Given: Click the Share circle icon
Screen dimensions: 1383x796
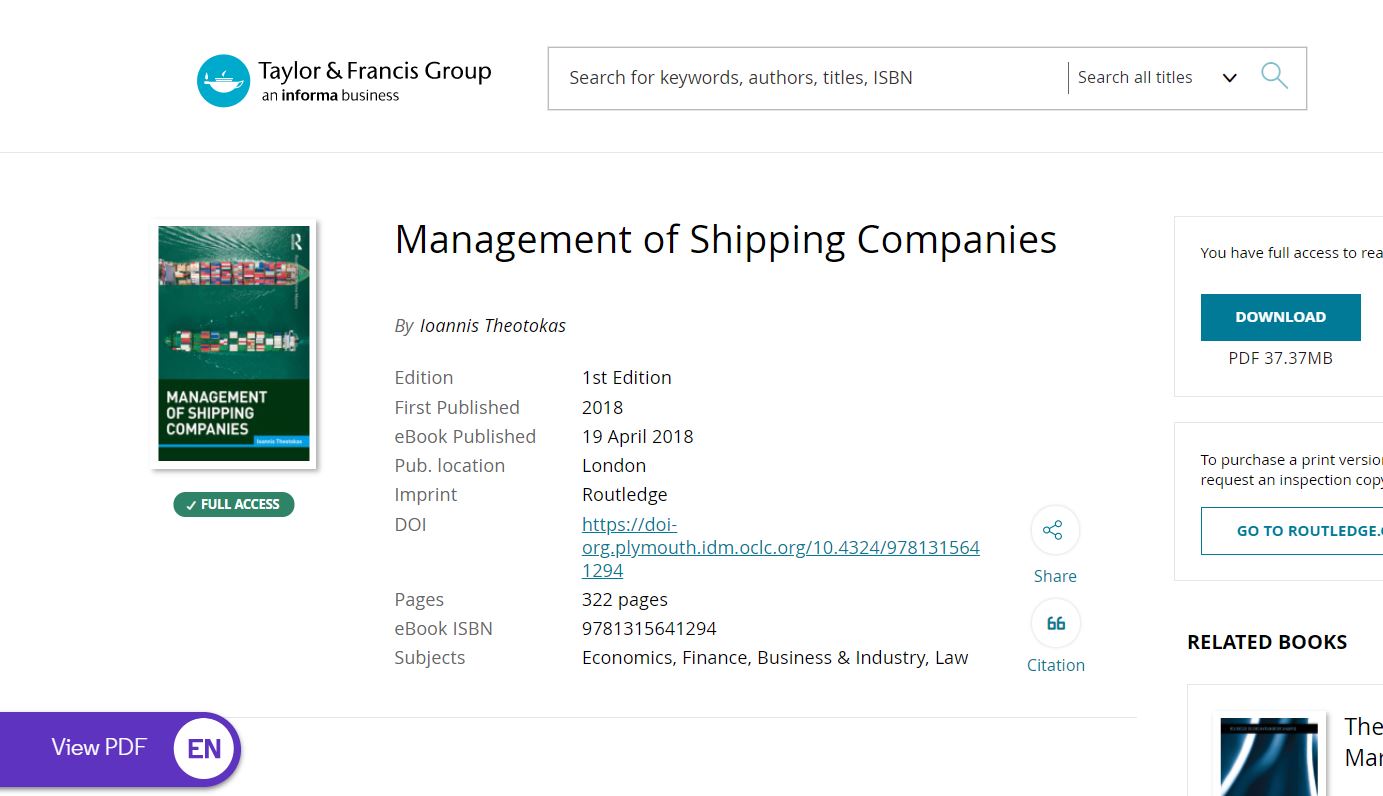Looking at the screenshot, I should pos(1055,530).
